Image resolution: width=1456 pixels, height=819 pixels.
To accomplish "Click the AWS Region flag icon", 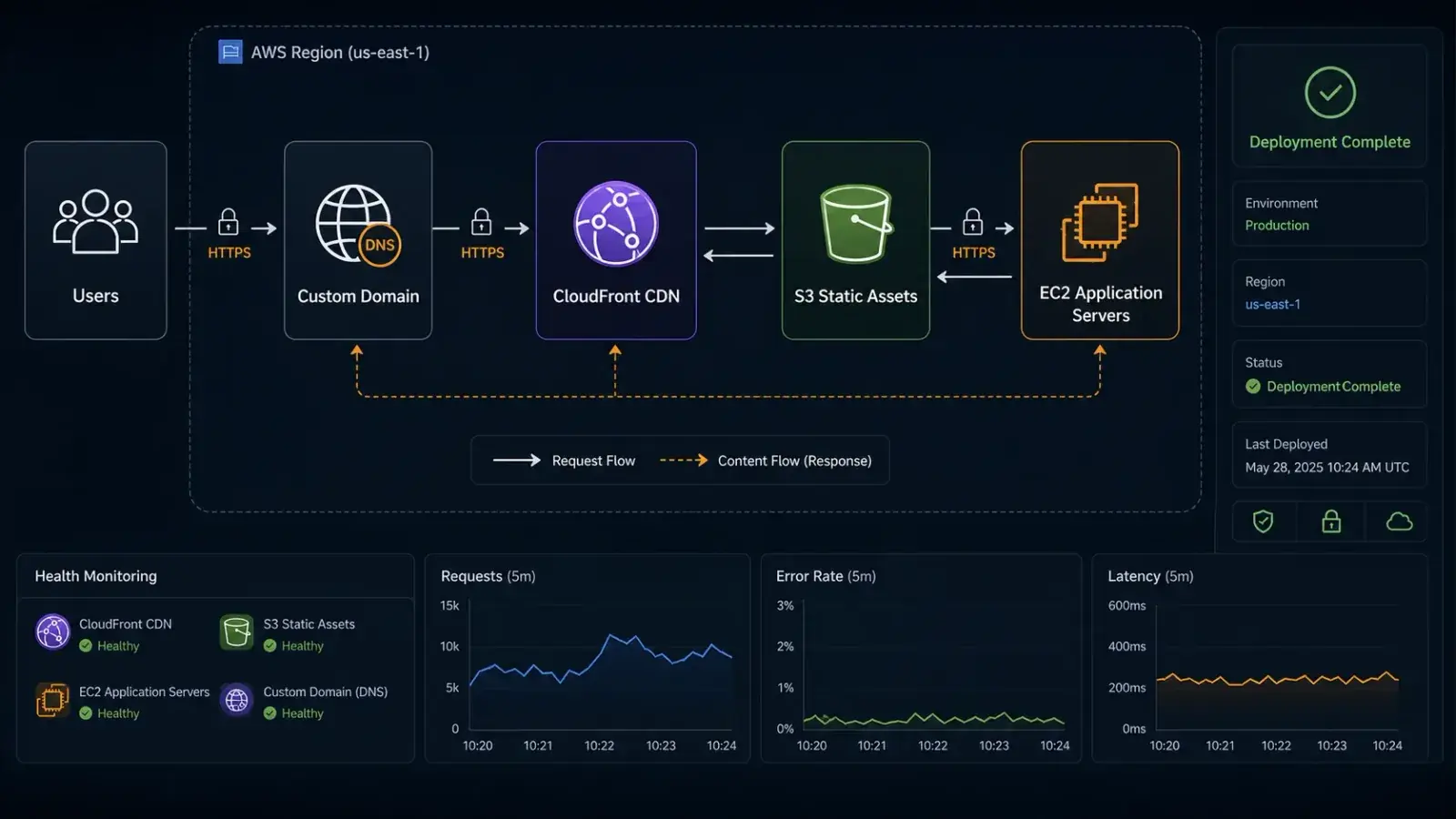I will 230,52.
